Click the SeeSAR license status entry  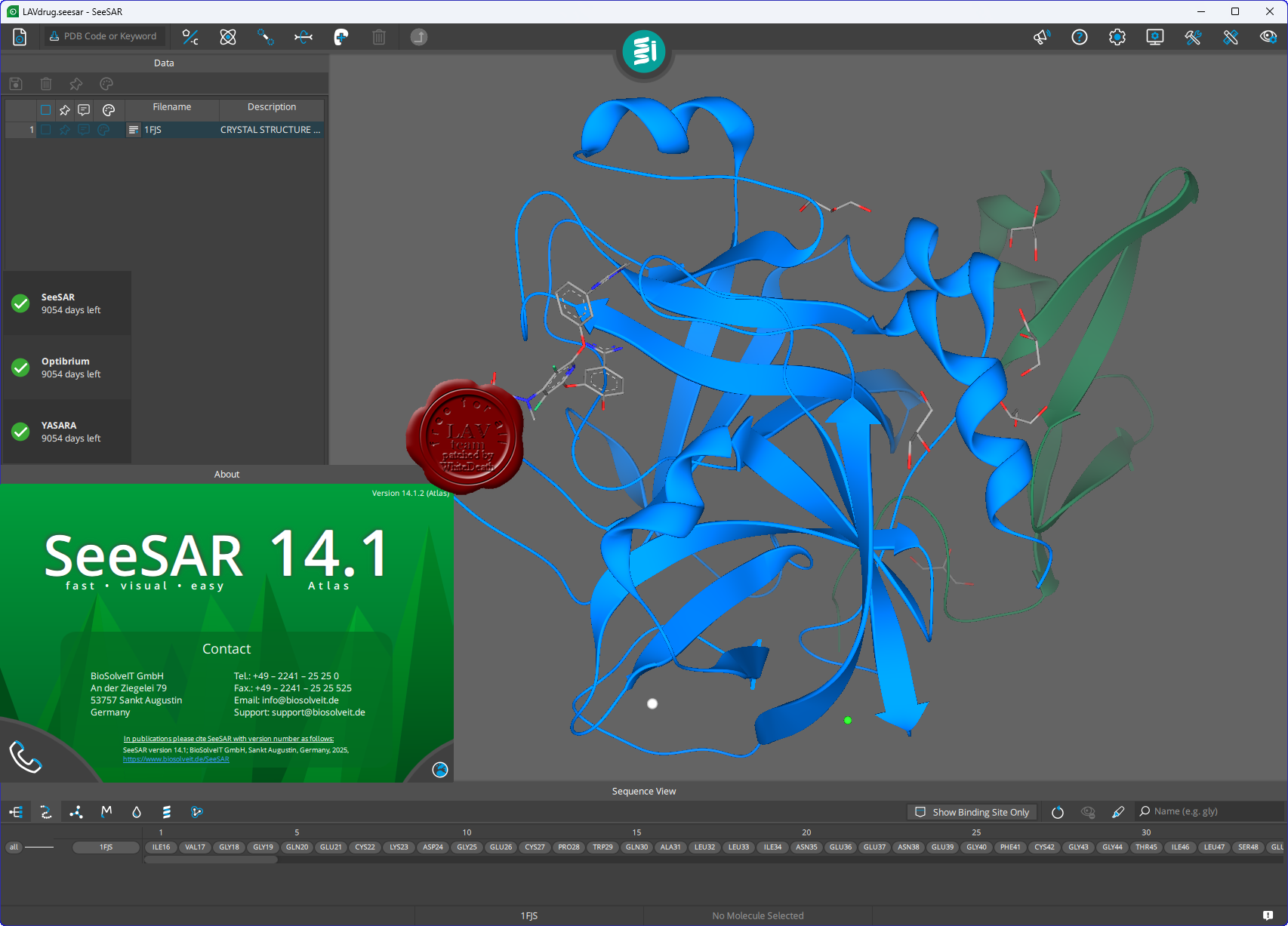point(66,303)
